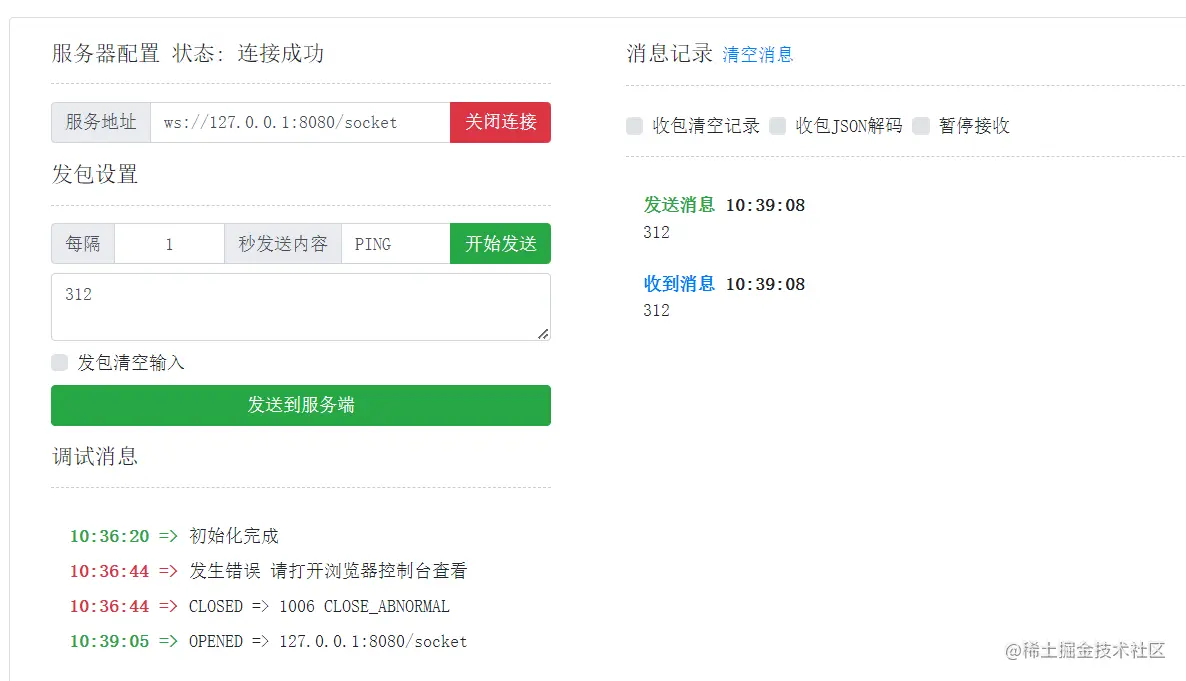Image resolution: width=1186 pixels, height=681 pixels.
Task: Send message with 发送到服务端 button
Action: pyautogui.click(x=300, y=405)
